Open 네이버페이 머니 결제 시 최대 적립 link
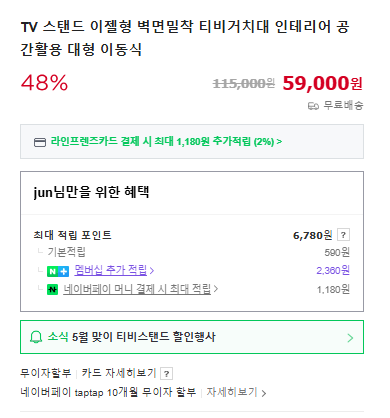This screenshot has width=390, height=418. (137, 289)
